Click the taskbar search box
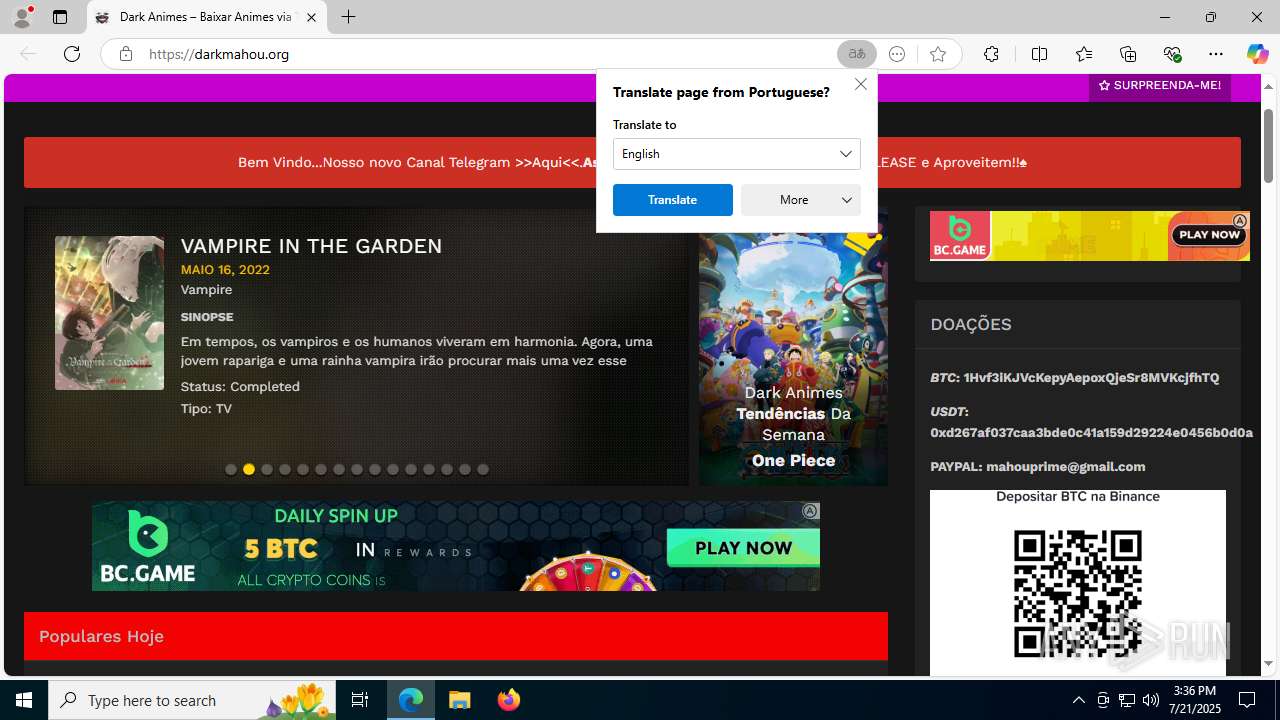Screen dimensions: 1280x720 [192, 700]
